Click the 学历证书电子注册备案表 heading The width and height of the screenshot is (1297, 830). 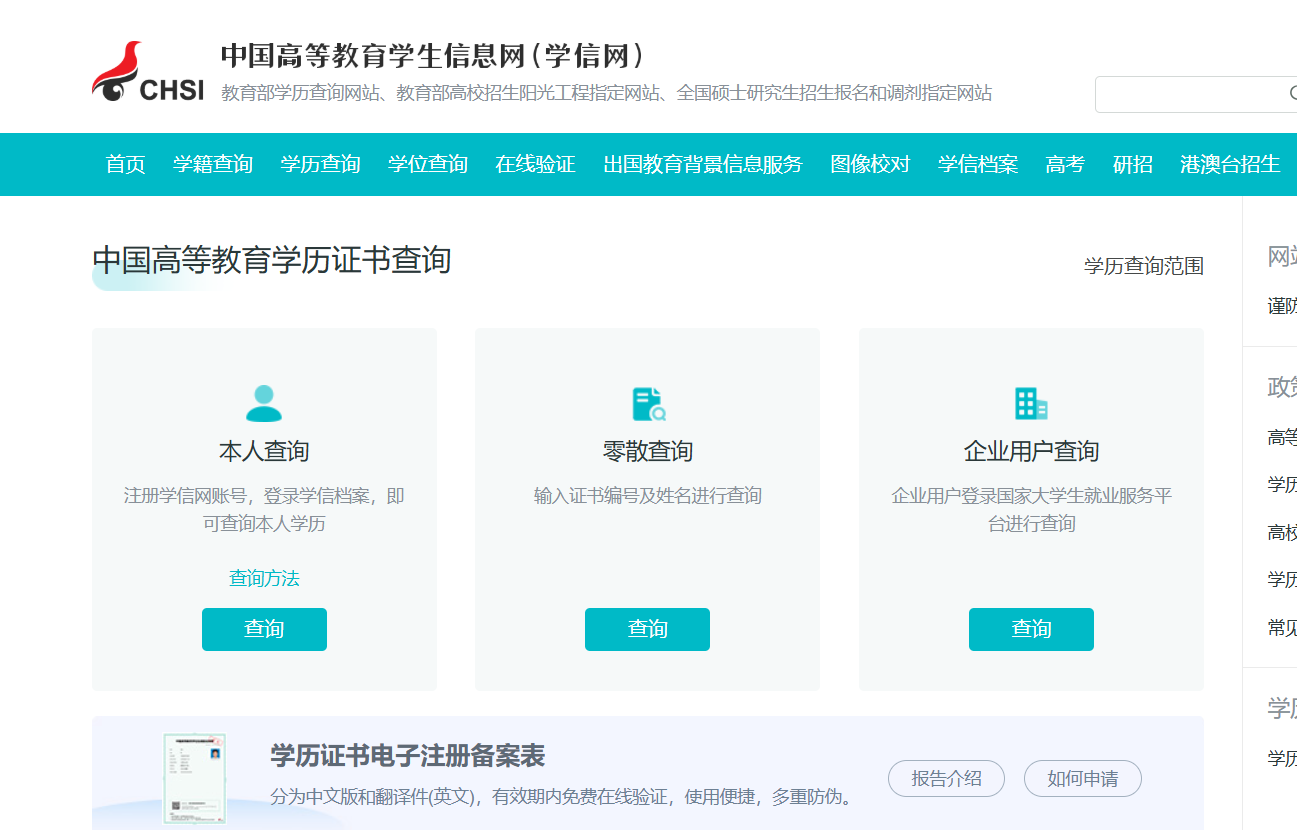click(x=408, y=755)
